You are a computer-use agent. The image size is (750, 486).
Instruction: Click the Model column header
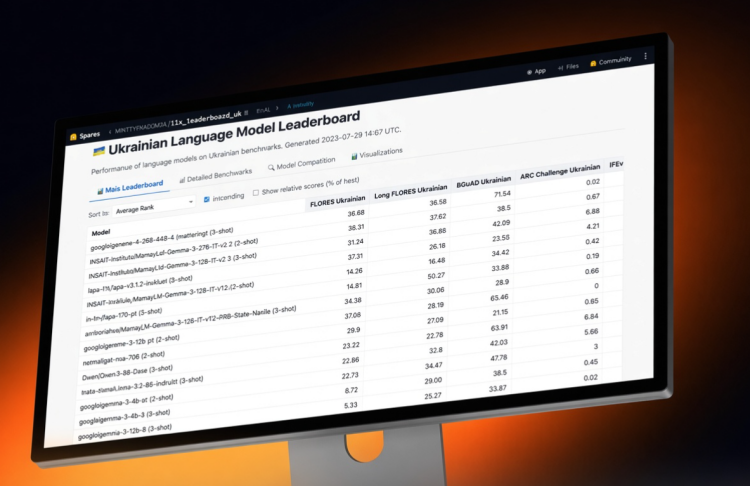101,232
